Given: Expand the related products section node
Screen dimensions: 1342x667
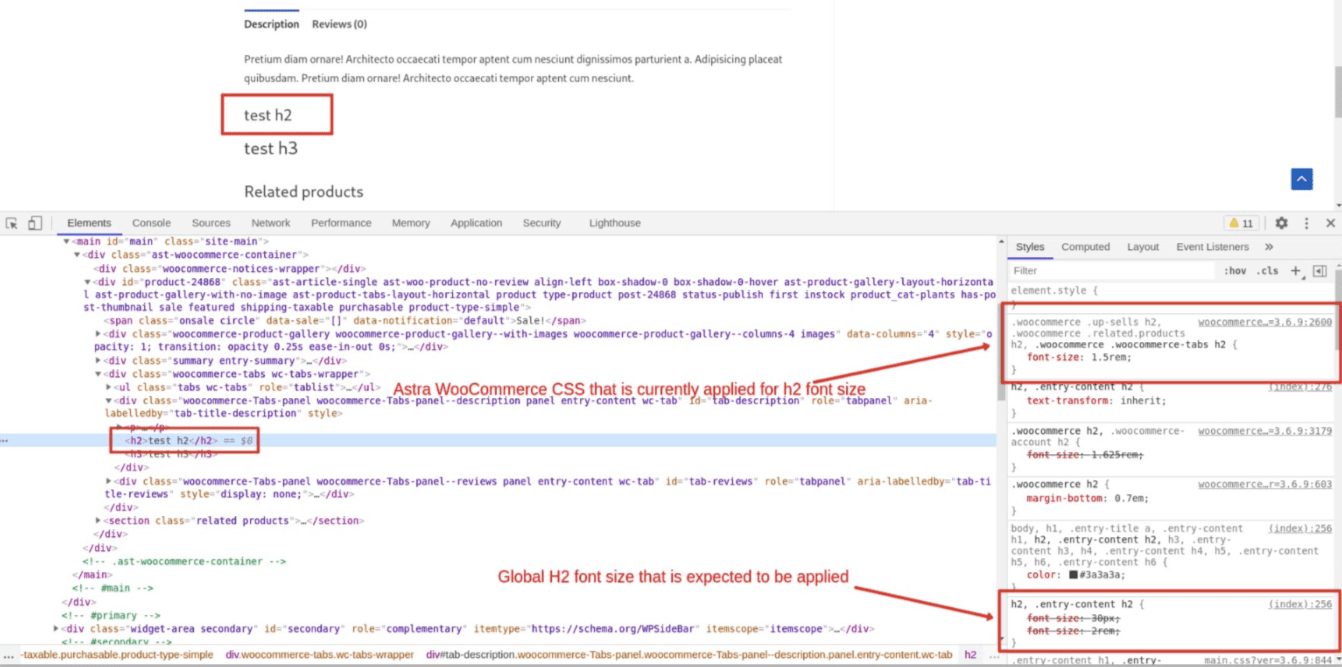Looking at the screenshot, I should (x=98, y=521).
